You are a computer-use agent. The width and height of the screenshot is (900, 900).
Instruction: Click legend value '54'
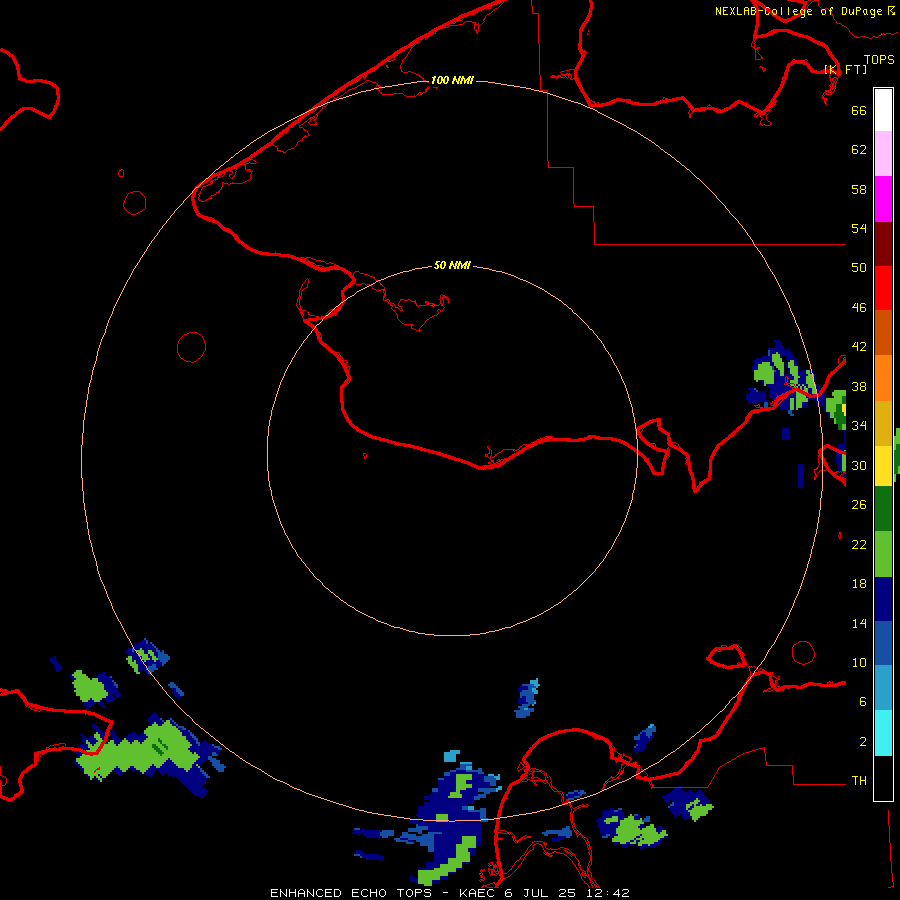point(859,228)
